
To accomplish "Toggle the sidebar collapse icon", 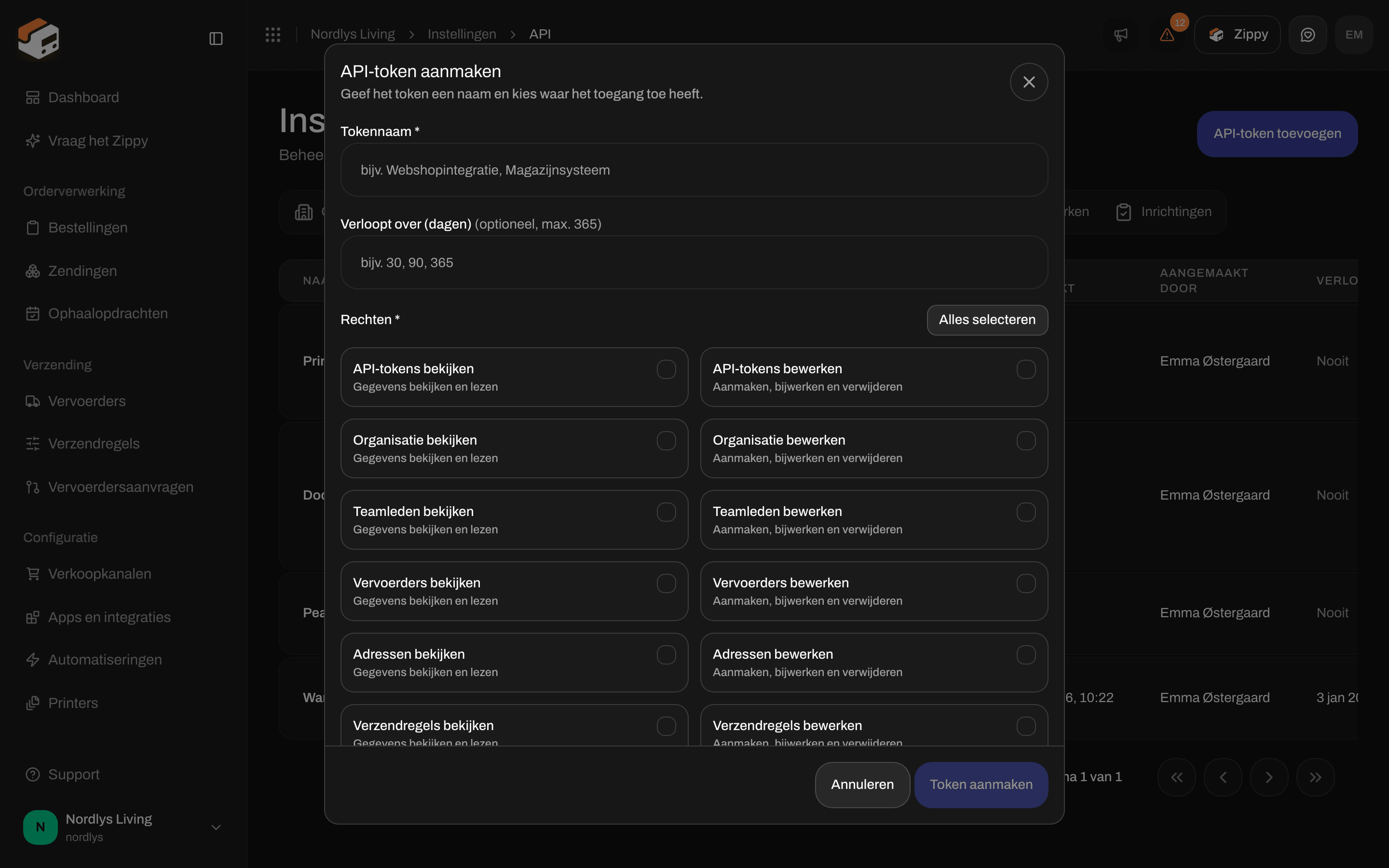I will [x=216, y=39].
